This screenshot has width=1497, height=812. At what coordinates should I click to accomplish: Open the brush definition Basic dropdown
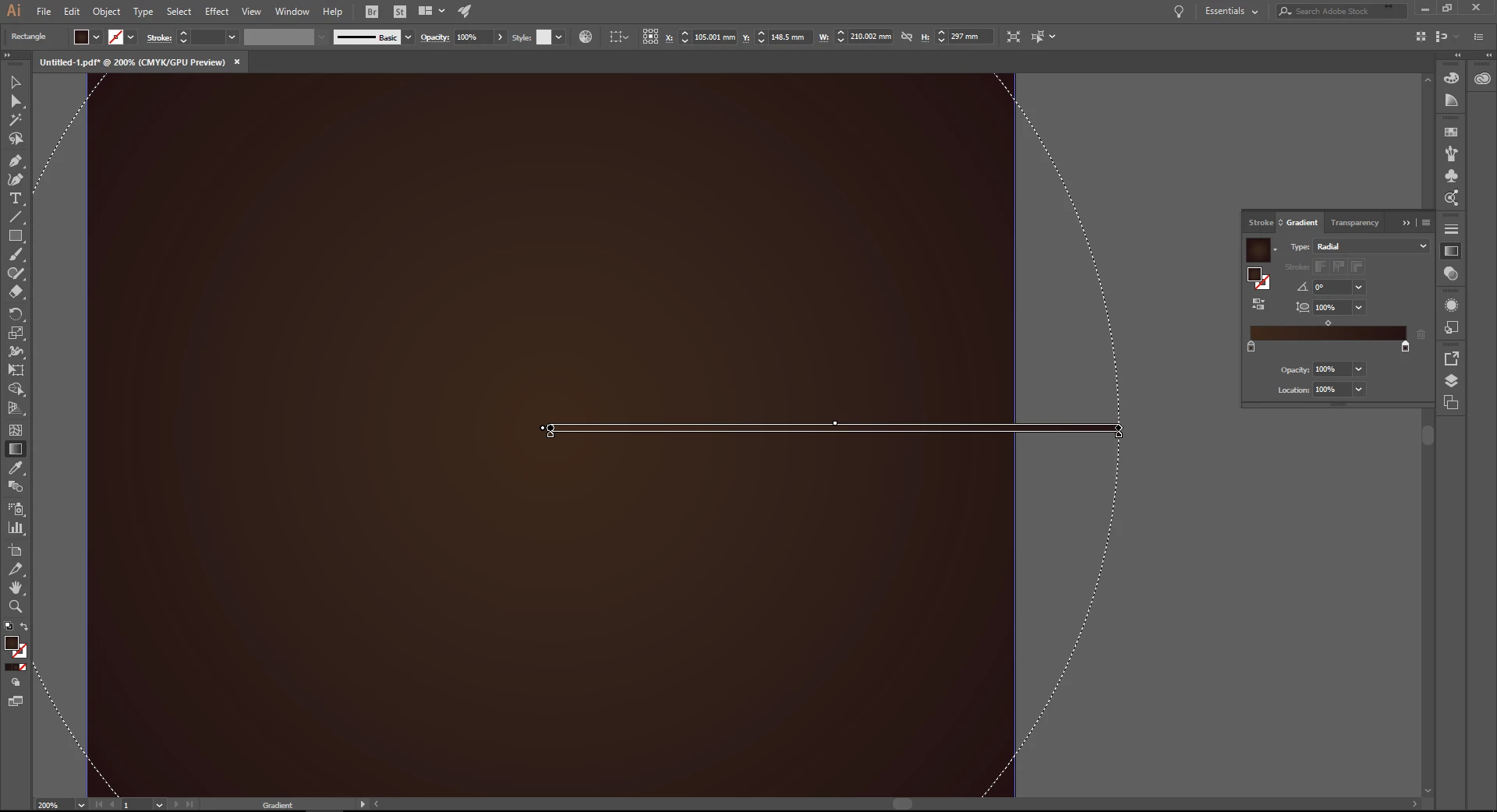(408, 37)
